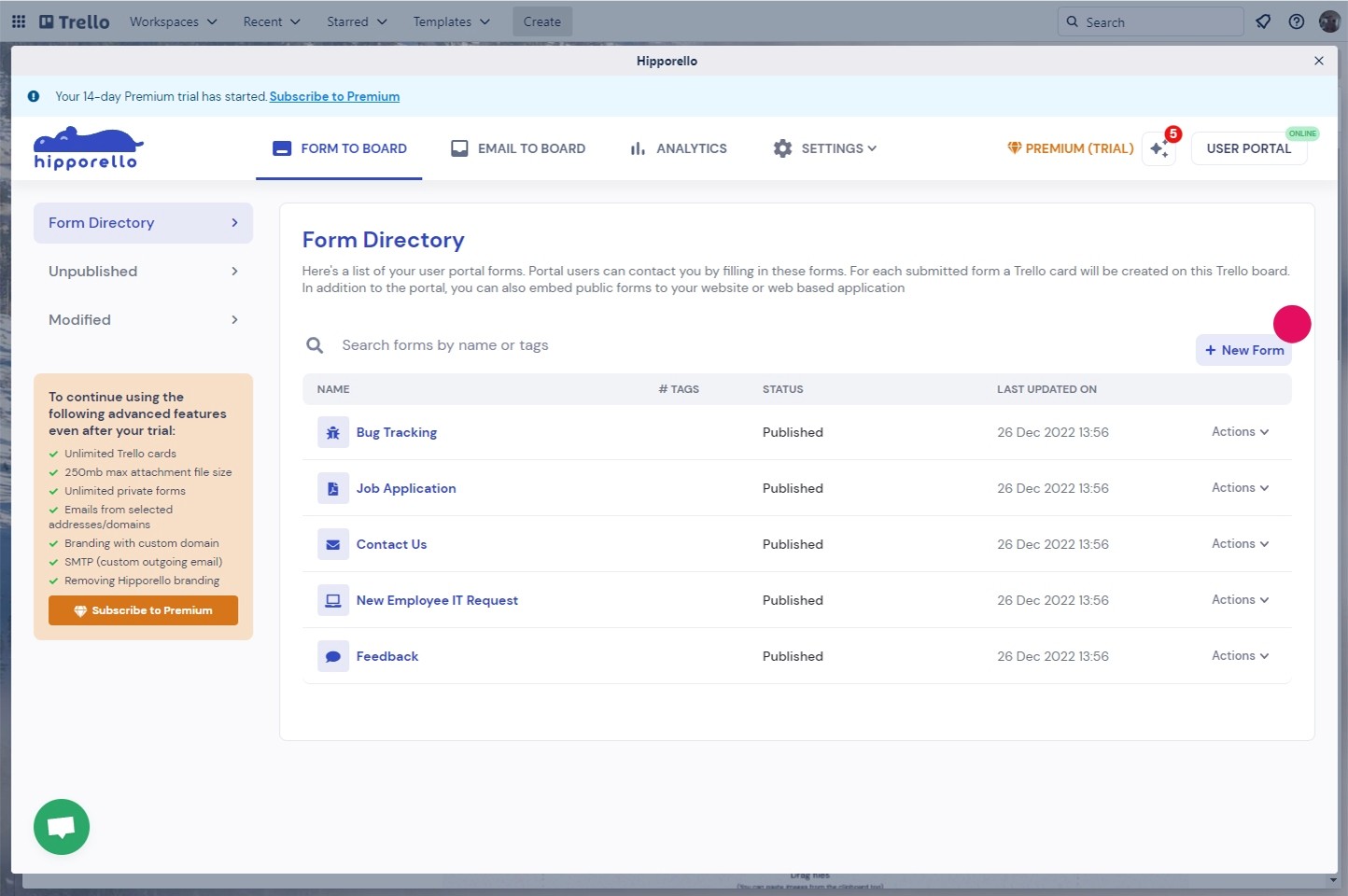Open the Recent dropdown
The image size is (1348, 896).
272,21
